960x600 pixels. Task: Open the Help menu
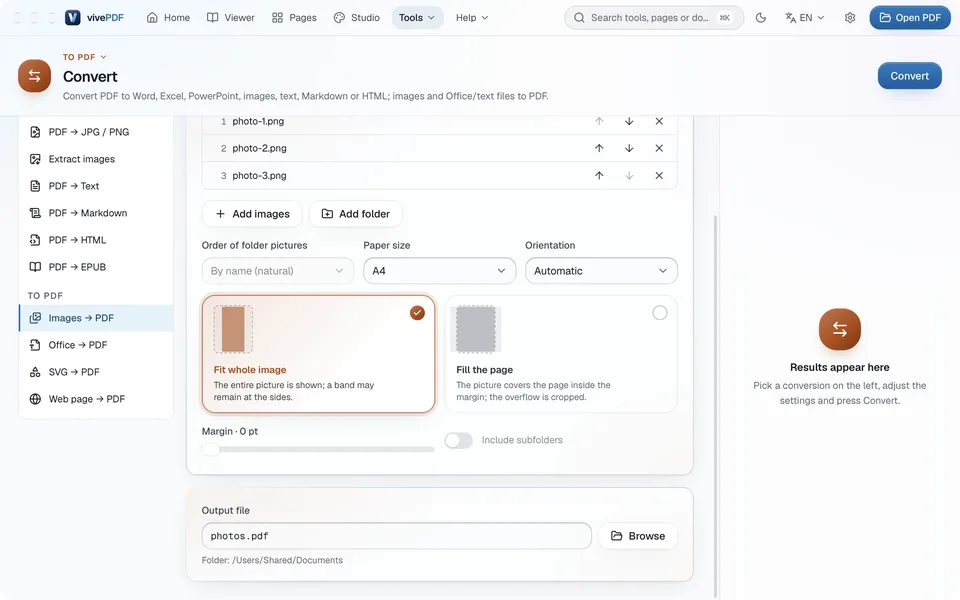point(471,18)
